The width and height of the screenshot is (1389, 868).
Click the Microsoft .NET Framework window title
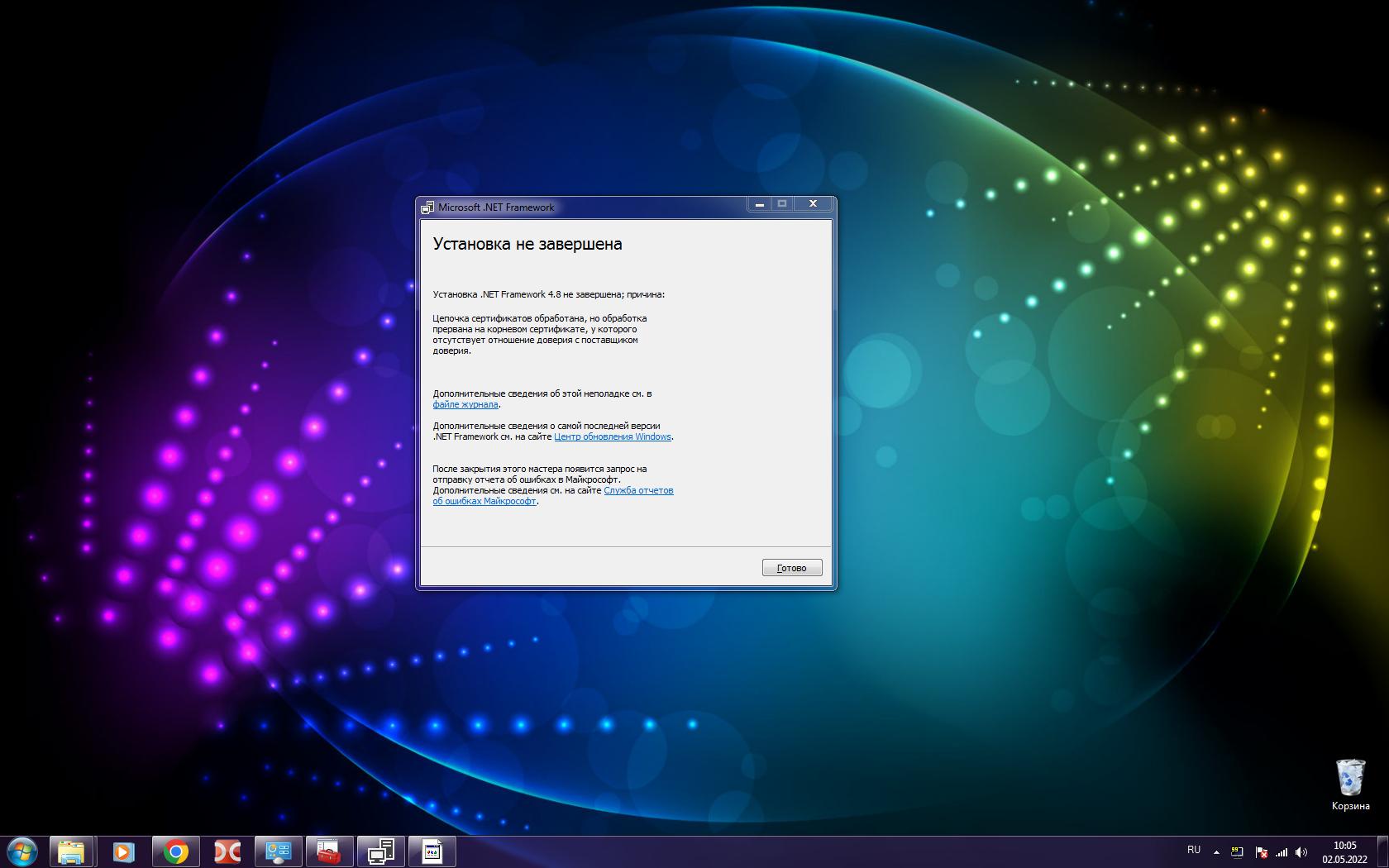click(496, 207)
